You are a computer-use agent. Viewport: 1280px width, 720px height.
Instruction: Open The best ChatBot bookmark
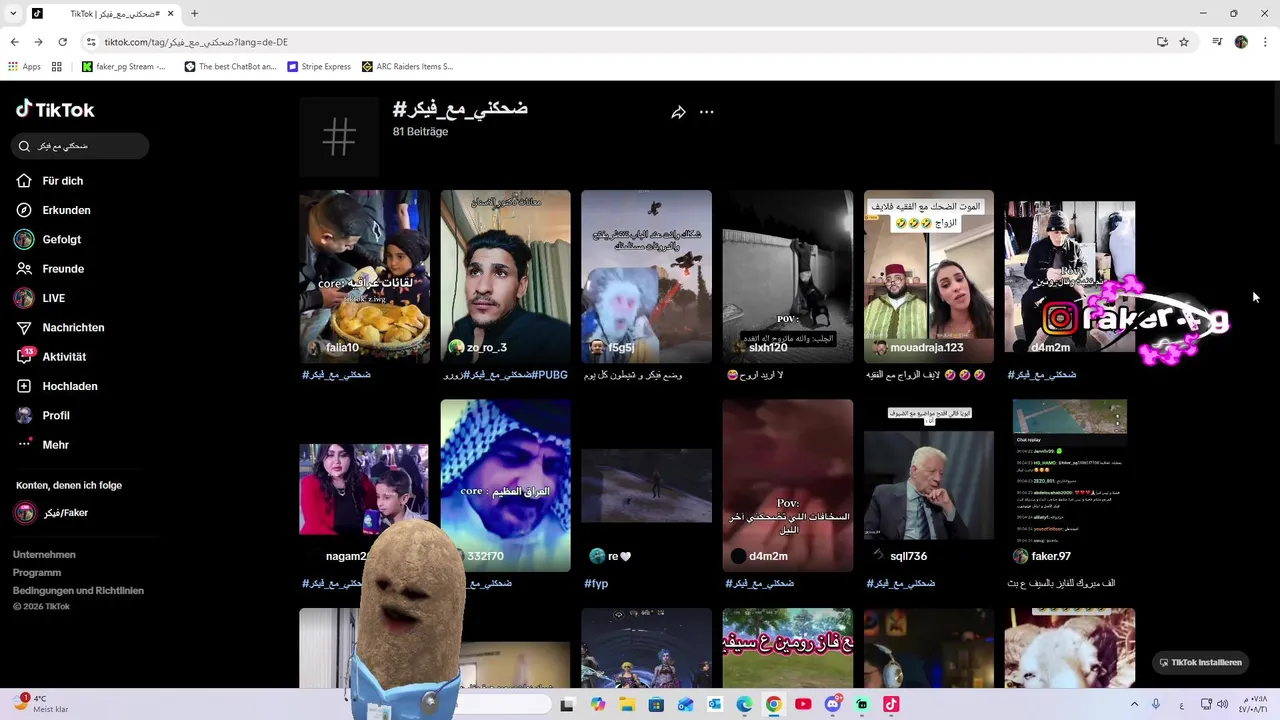[230, 67]
